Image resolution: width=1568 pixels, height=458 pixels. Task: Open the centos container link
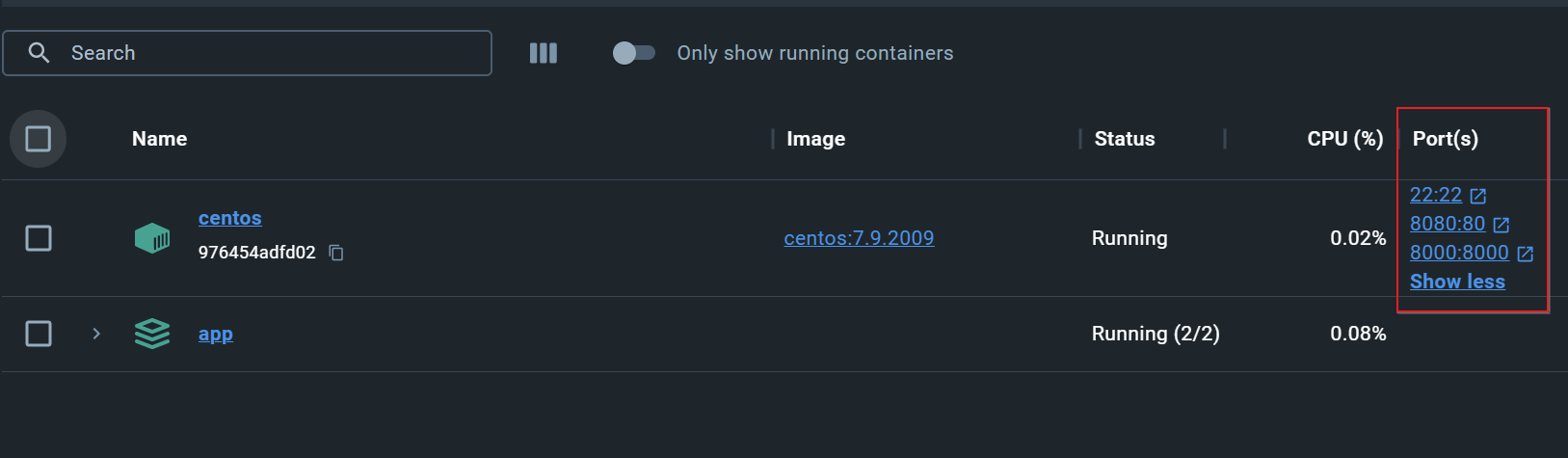pyautogui.click(x=230, y=218)
